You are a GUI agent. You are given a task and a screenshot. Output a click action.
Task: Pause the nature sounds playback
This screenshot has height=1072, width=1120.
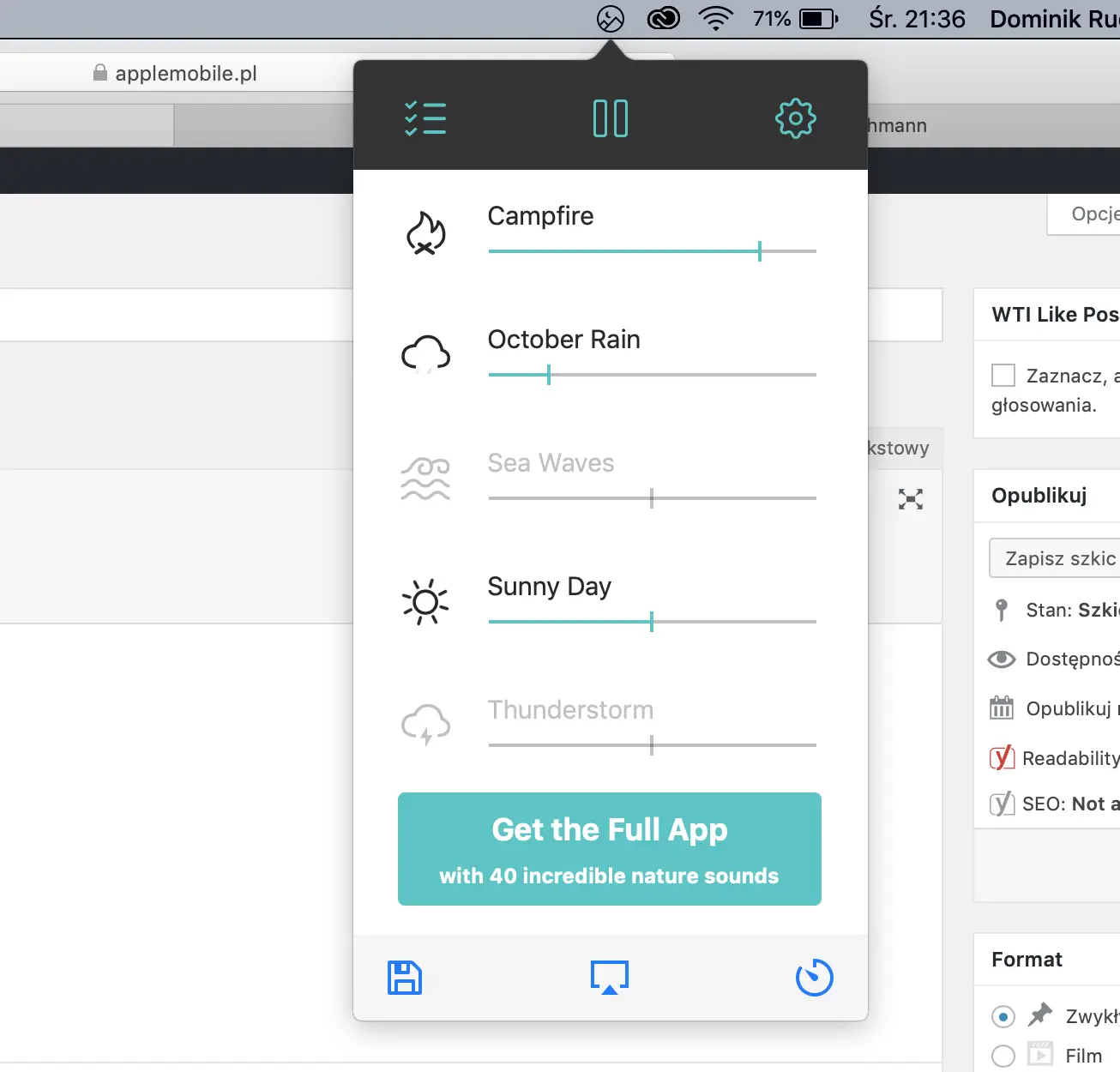click(611, 118)
